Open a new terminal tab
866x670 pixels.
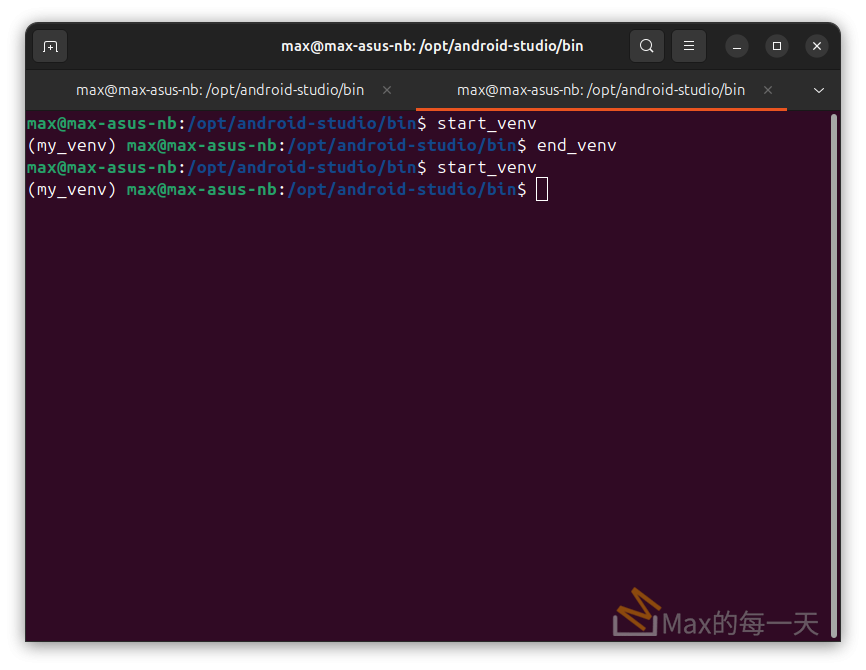coord(50,46)
